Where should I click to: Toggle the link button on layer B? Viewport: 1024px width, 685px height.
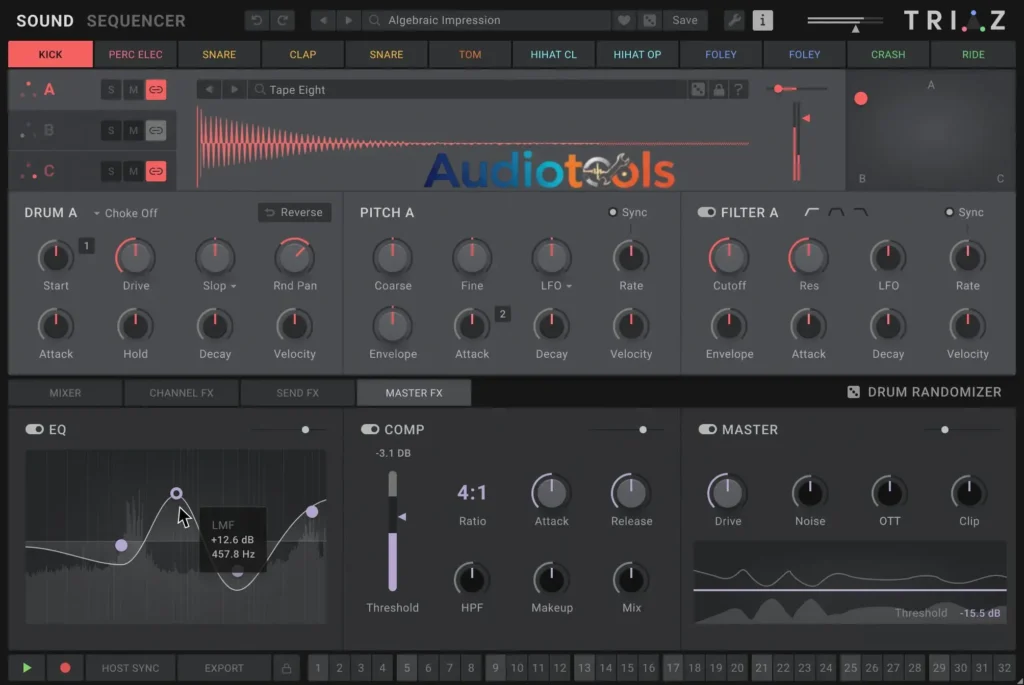[x=155, y=131]
